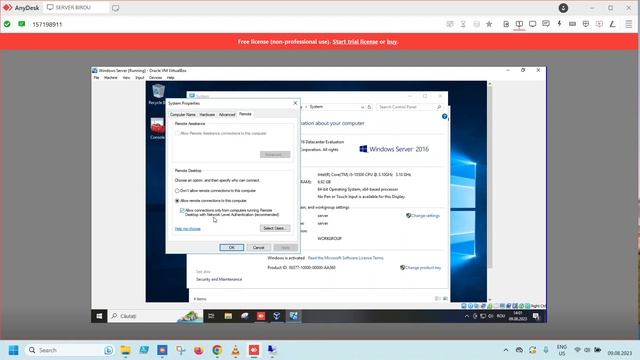Screen dimensions: 640x360
Task: Switch to the Hardware tab
Action: tap(207, 115)
